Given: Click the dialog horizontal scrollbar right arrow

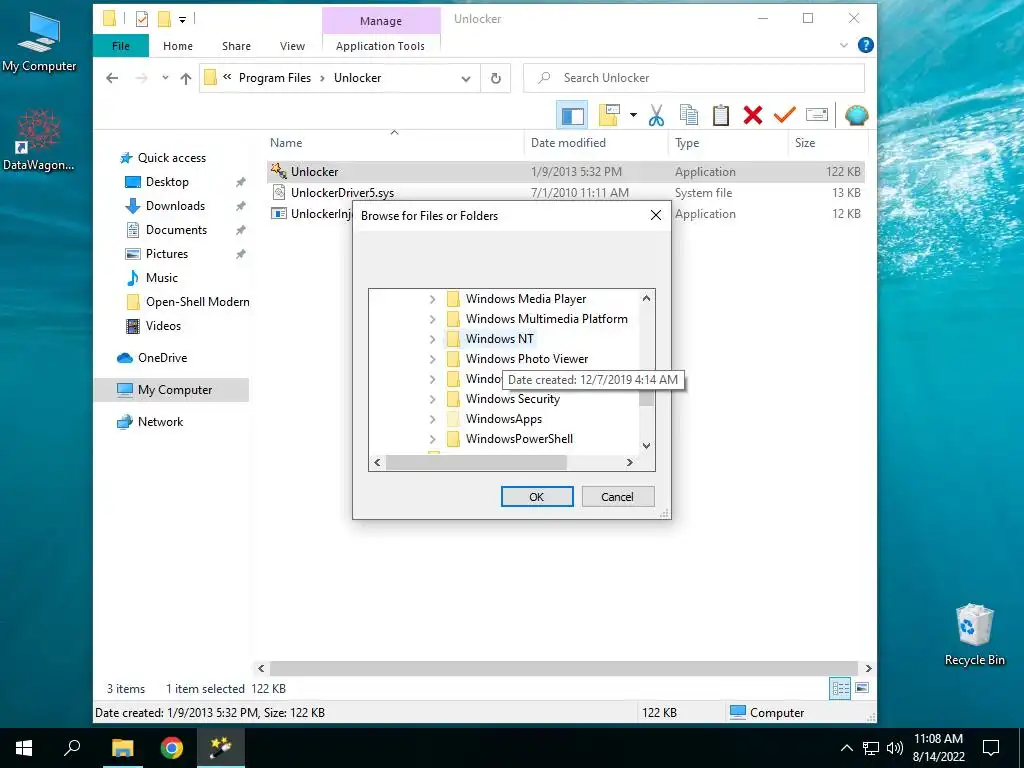Looking at the screenshot, I should [630, 462].
